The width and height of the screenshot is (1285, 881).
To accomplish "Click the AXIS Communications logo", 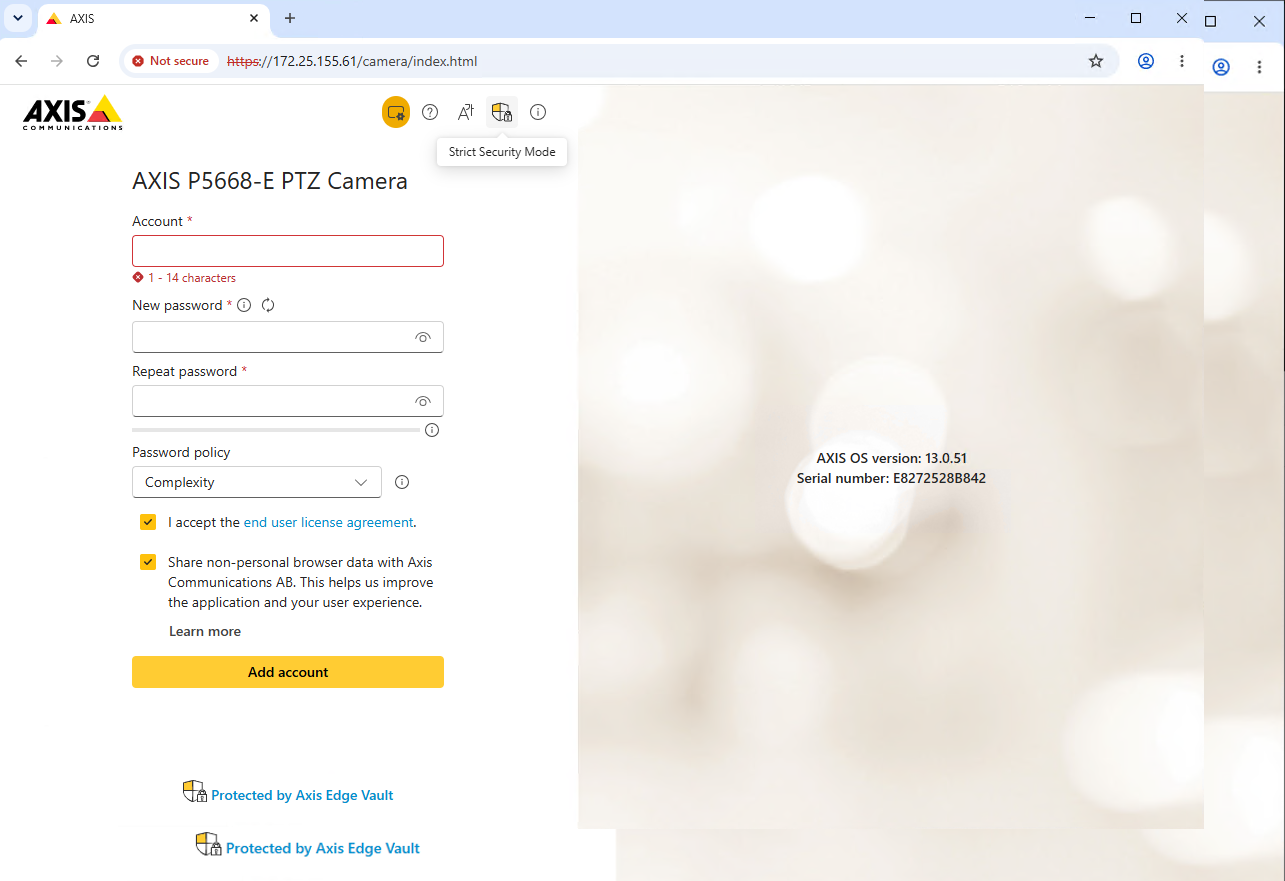I will pyautogui.click(x=73, y=113).
